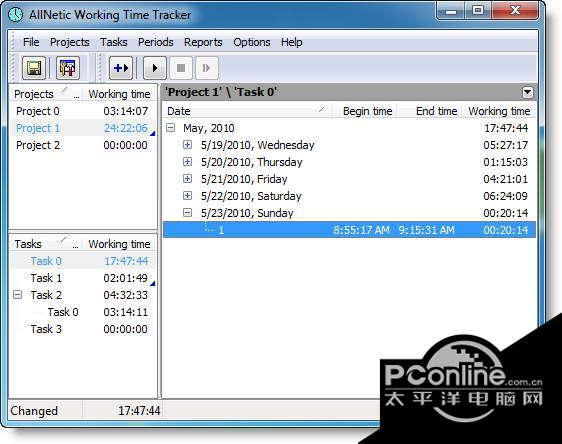
Task: Stop timing with the Stop button
Action: (x=181, y=68)
